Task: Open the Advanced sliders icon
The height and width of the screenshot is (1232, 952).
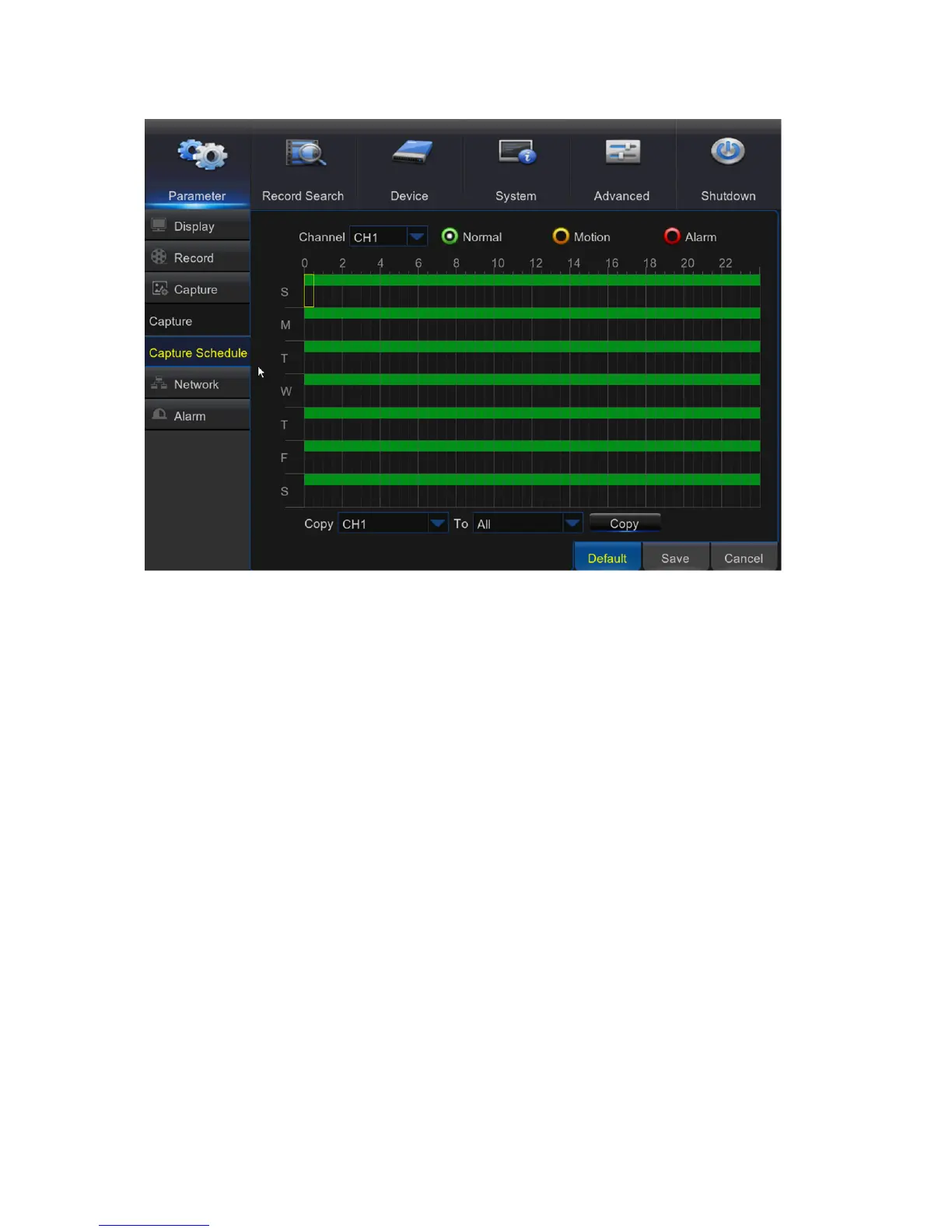Action: (623, 152)
